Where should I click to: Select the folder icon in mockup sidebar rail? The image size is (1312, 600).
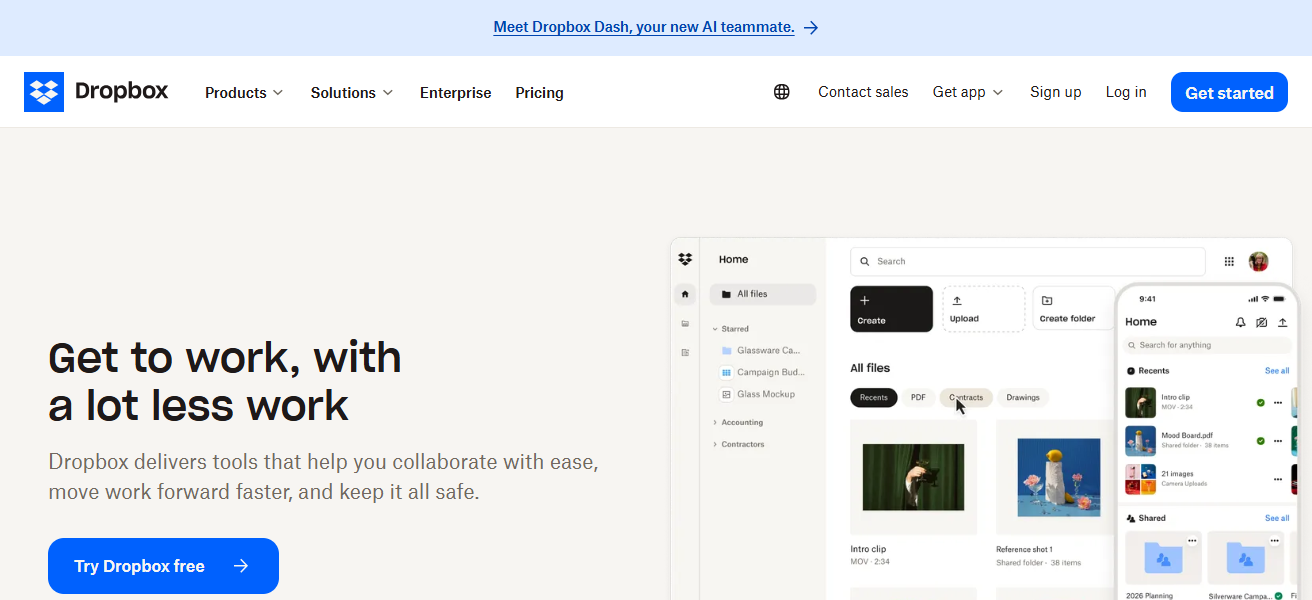pos(685,323)
